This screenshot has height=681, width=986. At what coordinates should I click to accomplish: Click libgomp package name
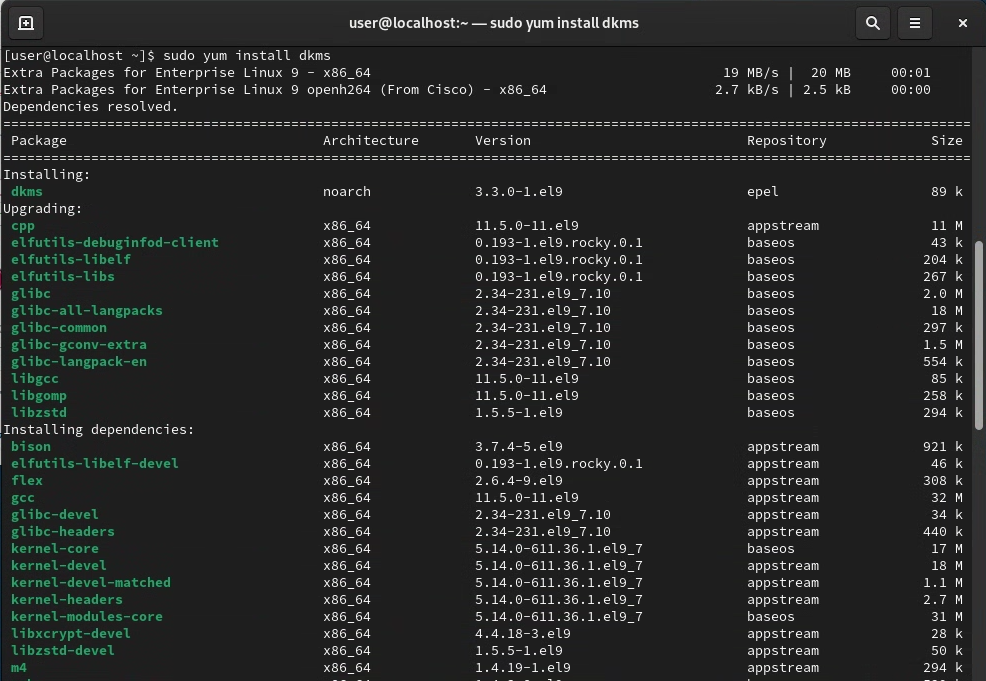click(38, 396)
